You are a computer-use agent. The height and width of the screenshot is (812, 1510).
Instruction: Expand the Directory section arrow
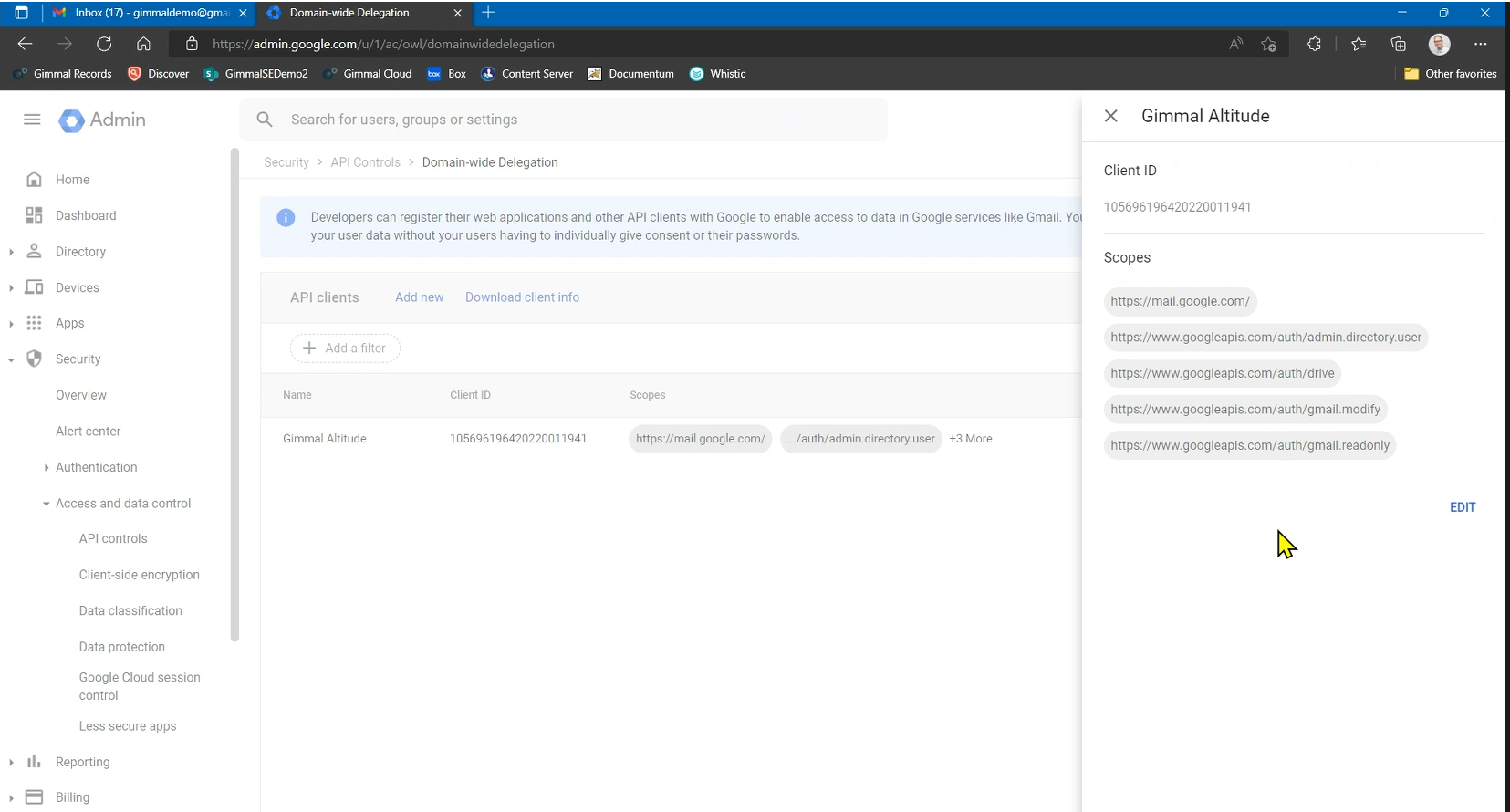(x=11, y=252)
